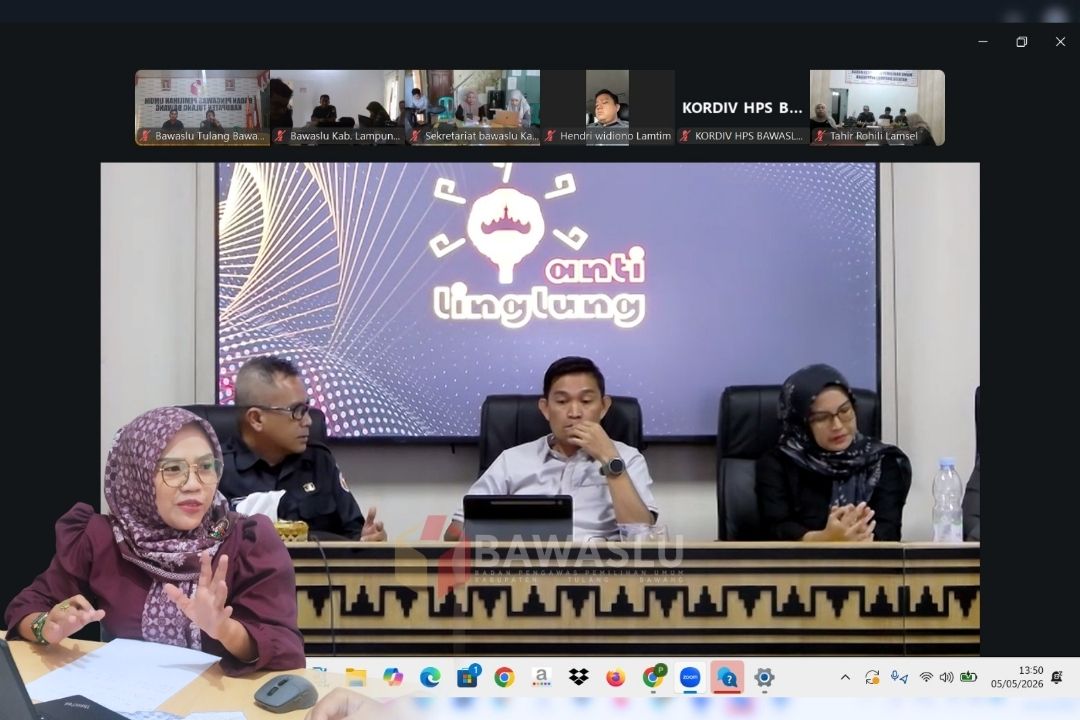Open the 13:50 clock and date
The image size is (1080, 720).
point(1017,677)
